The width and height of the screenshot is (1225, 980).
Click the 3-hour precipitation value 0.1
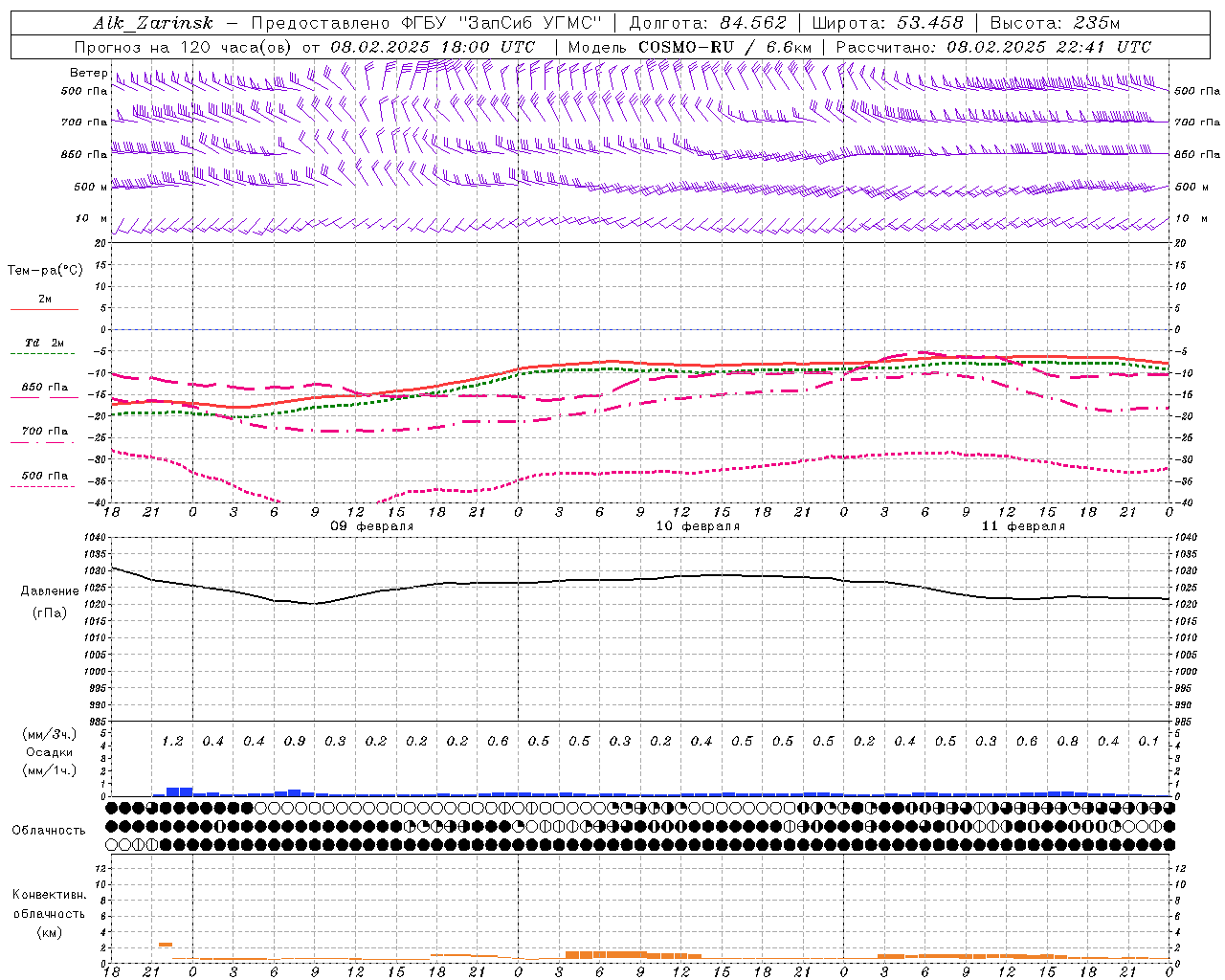[1148, 742]
